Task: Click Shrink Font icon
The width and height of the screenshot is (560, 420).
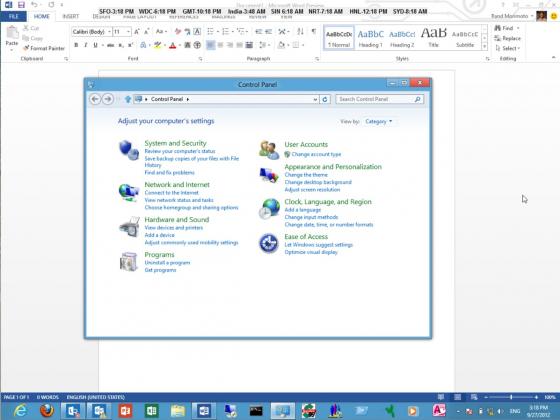Action: (x=146, y=31)
